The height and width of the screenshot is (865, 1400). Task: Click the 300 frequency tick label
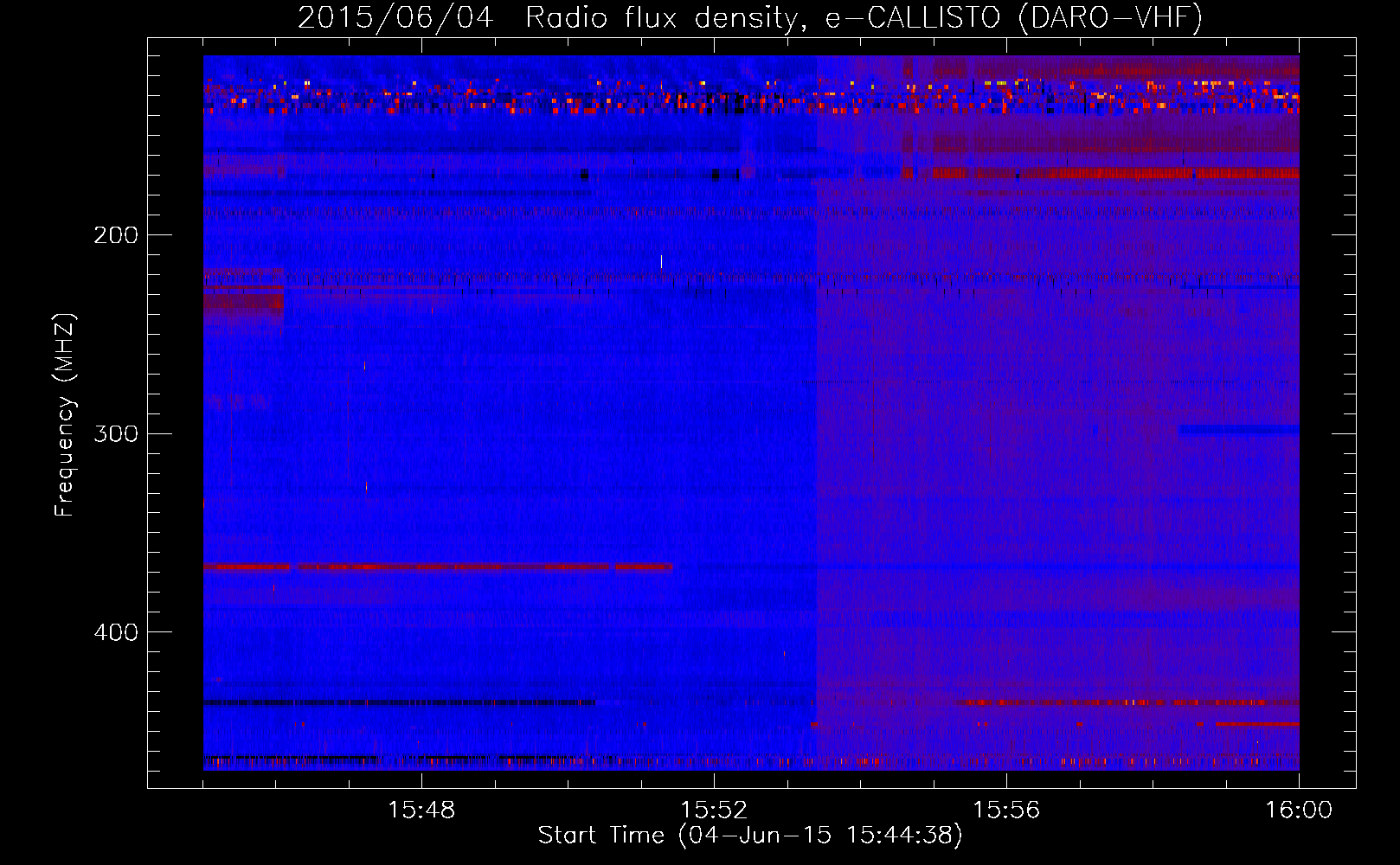coord(116,433)
